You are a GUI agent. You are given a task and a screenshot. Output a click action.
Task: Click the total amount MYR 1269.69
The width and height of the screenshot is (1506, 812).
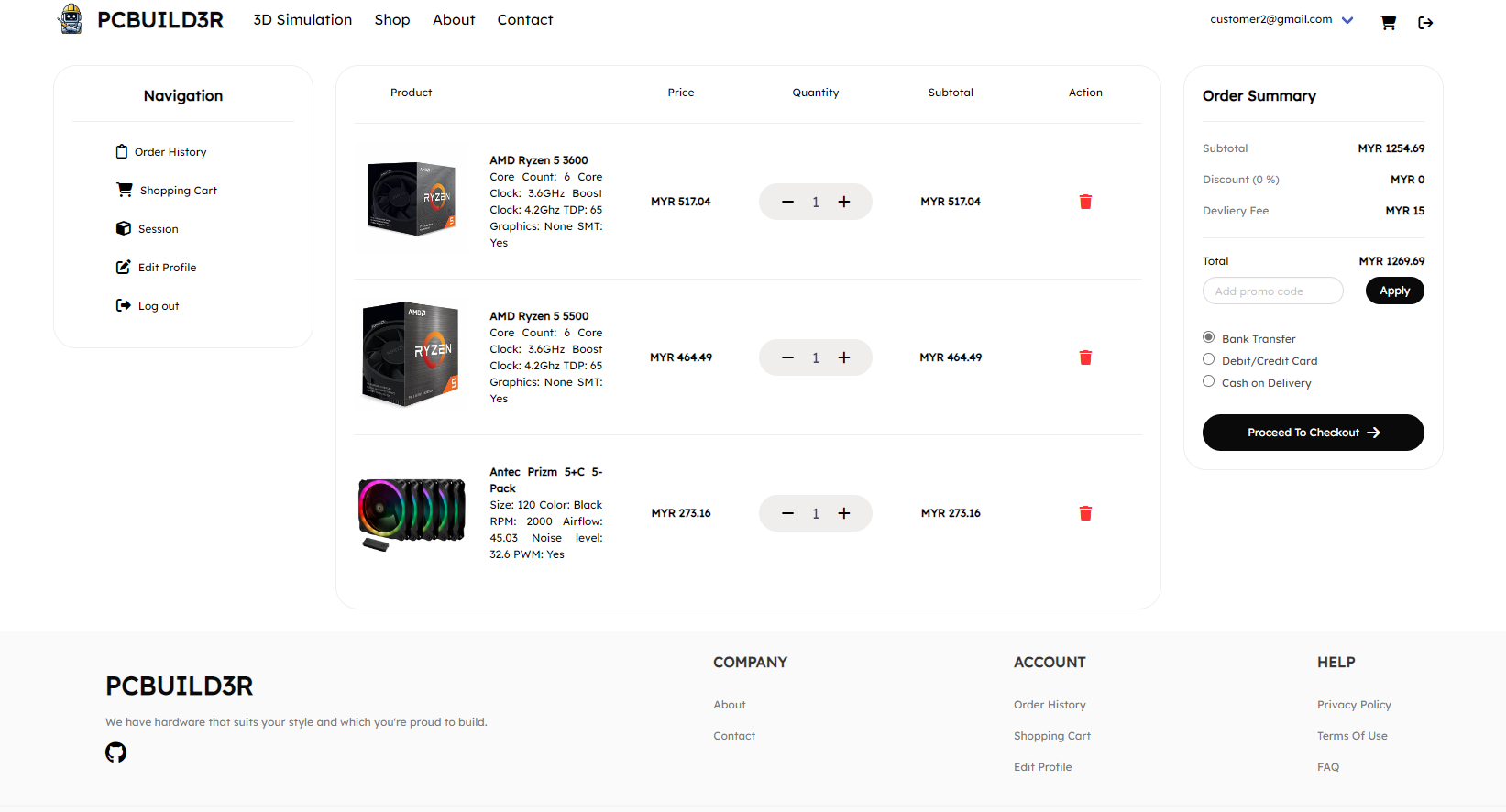point(1391,261)
